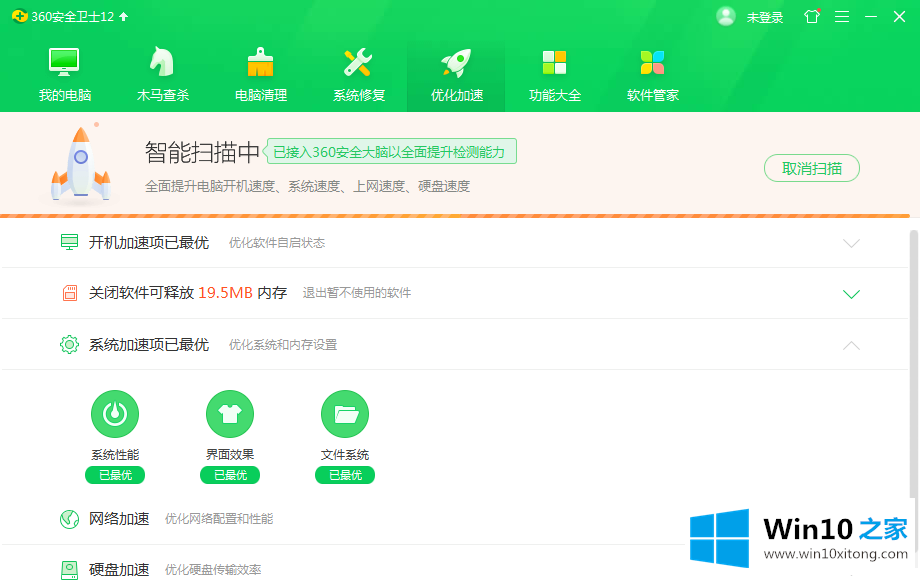Click the 界面效果 shirt icon
The image size is (920, 580).
[x=230, y=414]
